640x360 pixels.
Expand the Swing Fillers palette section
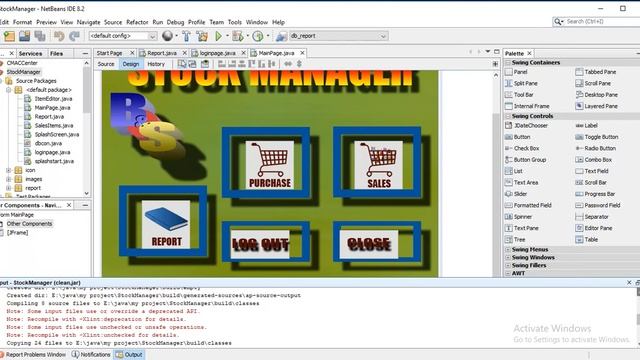coord(508,265)
